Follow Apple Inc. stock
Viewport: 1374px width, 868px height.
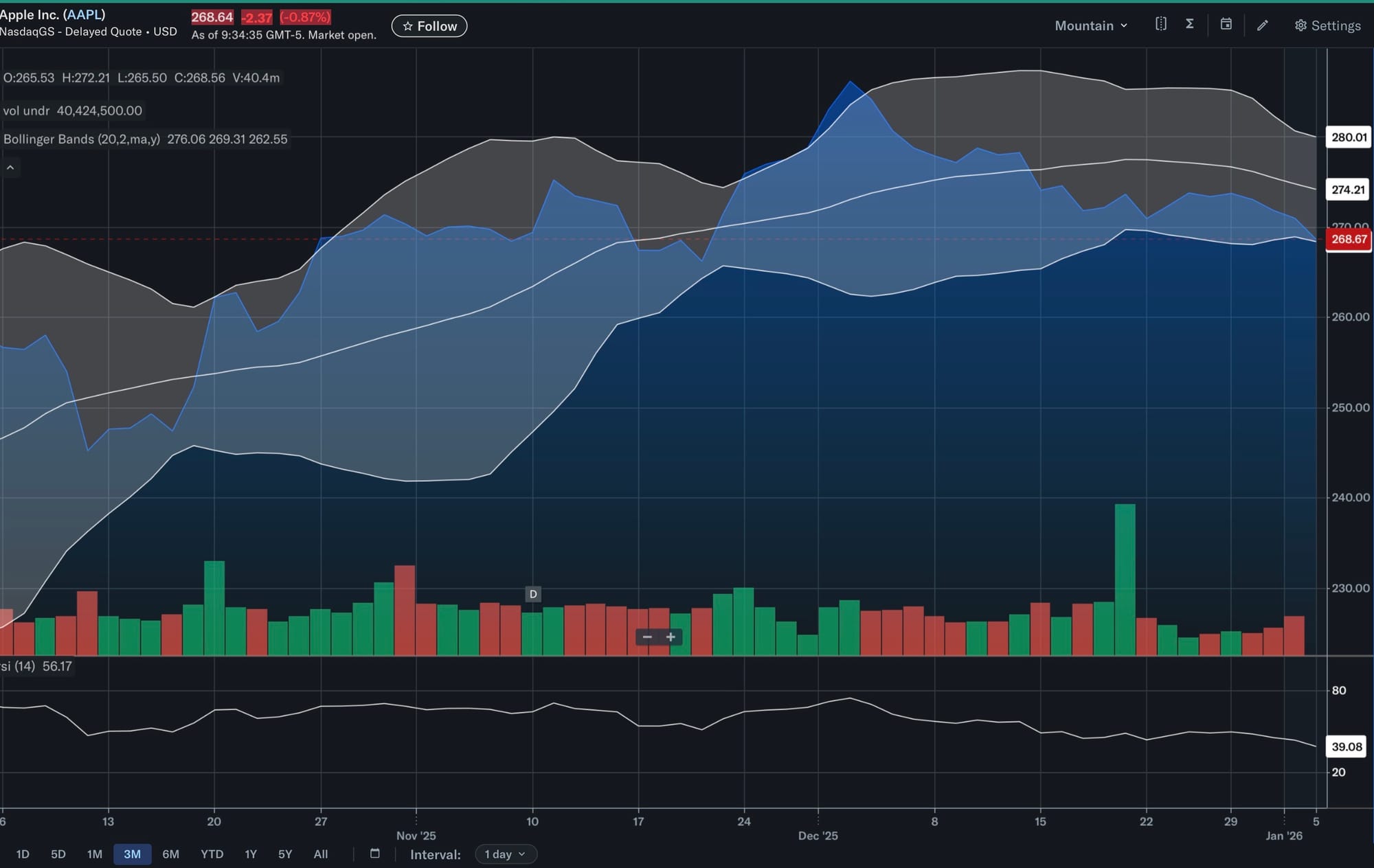[429, 26]
